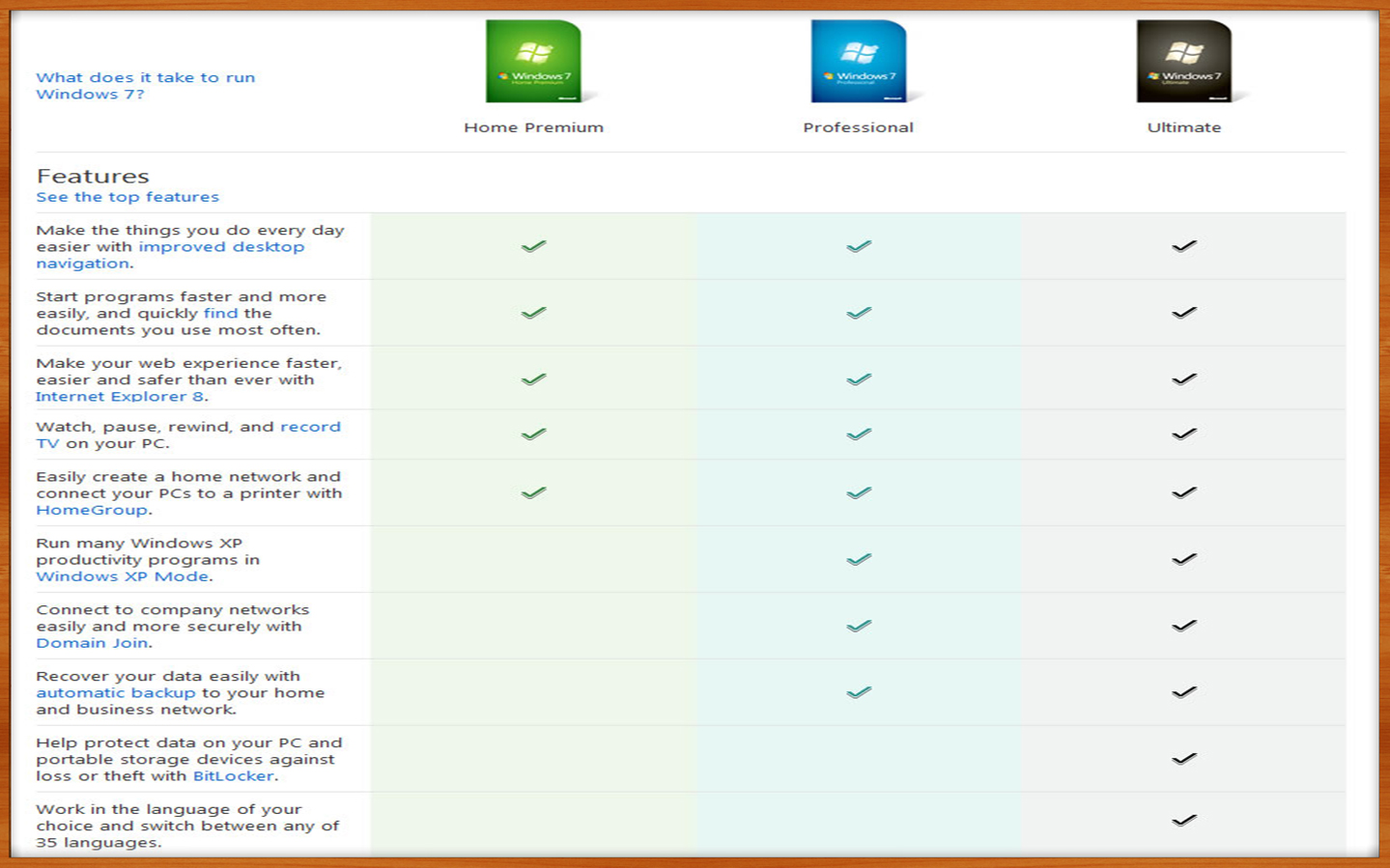1390x868 pixels.
Task: Follow the 'find' link in Start programs row
Action: [220, 313]
